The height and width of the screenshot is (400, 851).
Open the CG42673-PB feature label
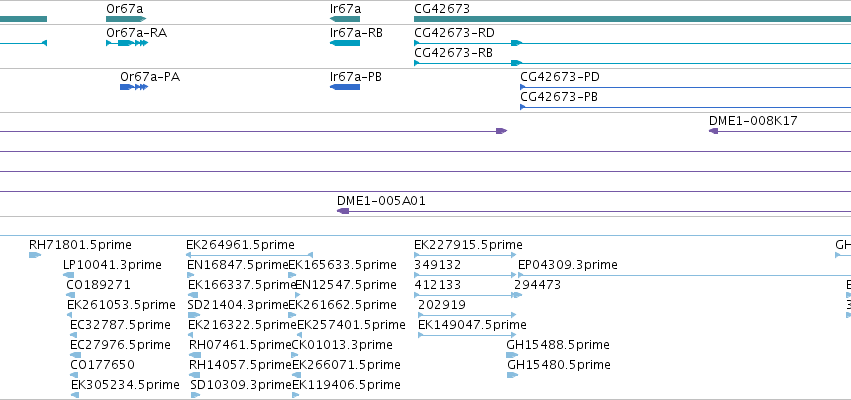pos(560,97)
